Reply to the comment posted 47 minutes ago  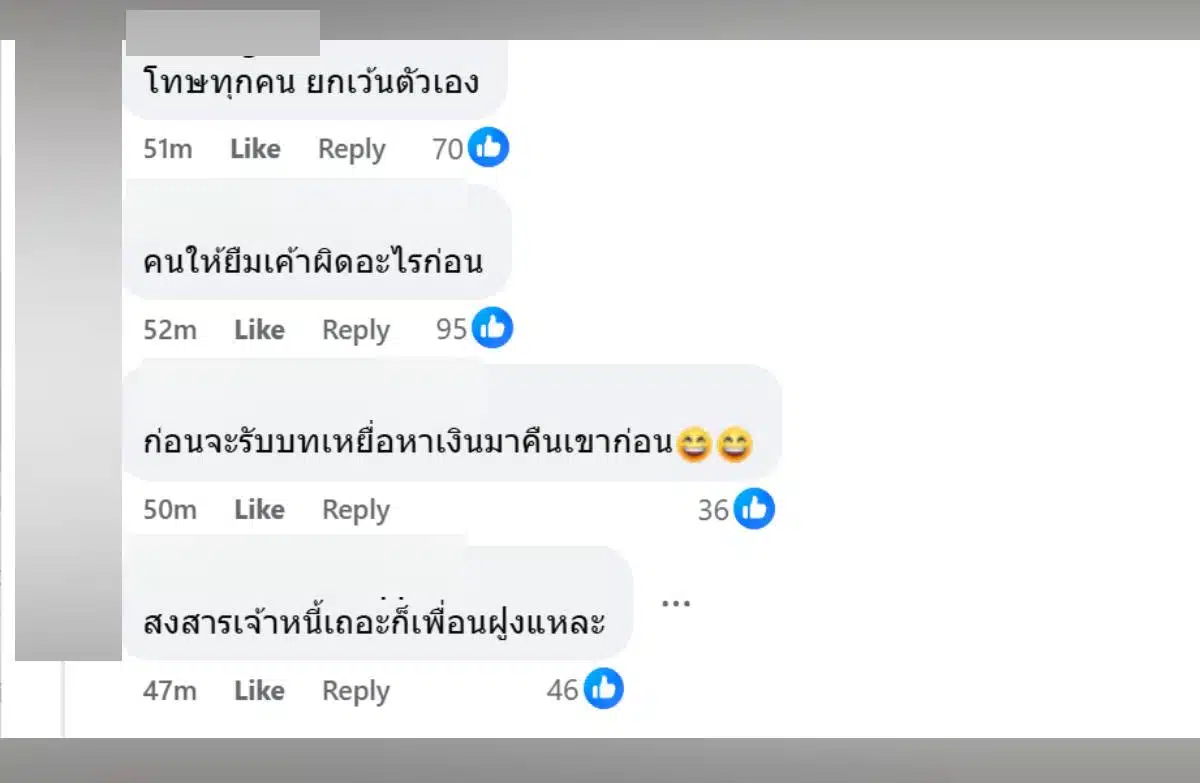pyautogui.click(x=355, y=690)
